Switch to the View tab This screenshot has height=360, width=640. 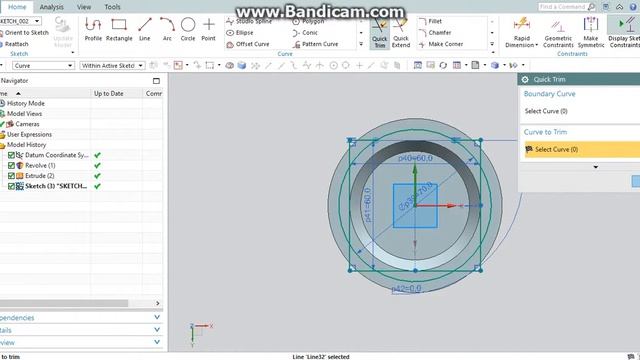click(84, 7)
